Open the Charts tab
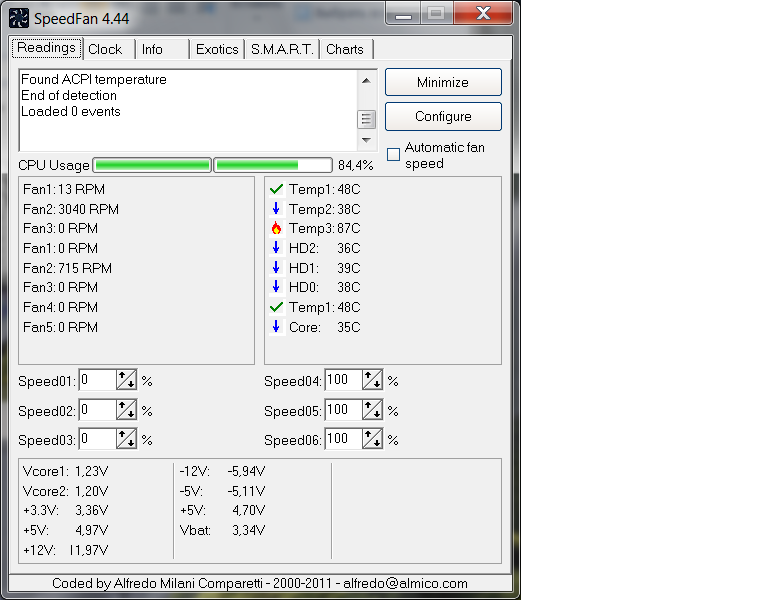Screen dimensions: 768x614 (x=346, y=49)
